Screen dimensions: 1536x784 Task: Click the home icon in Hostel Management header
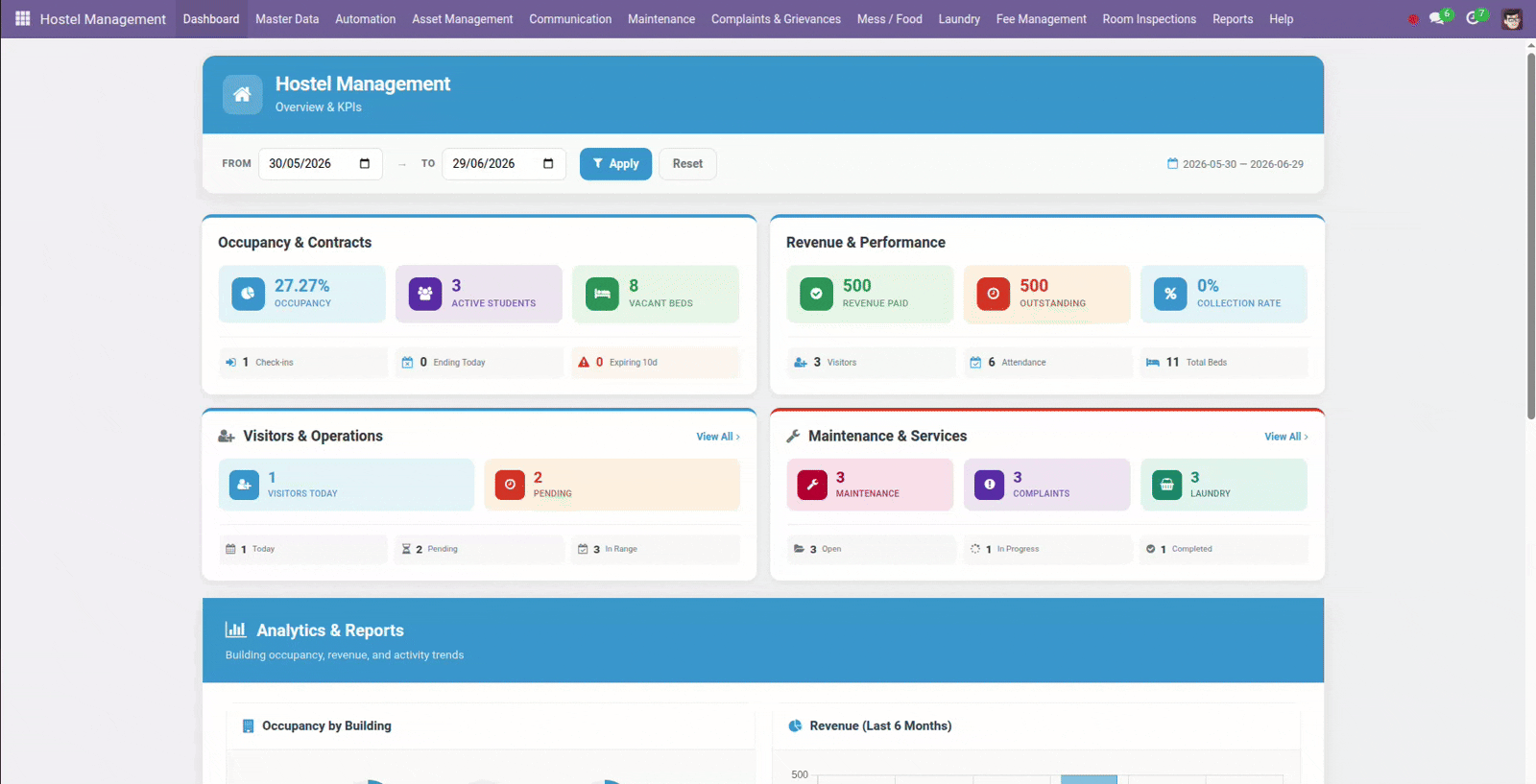pyautogui.click(x=242, y=94)
